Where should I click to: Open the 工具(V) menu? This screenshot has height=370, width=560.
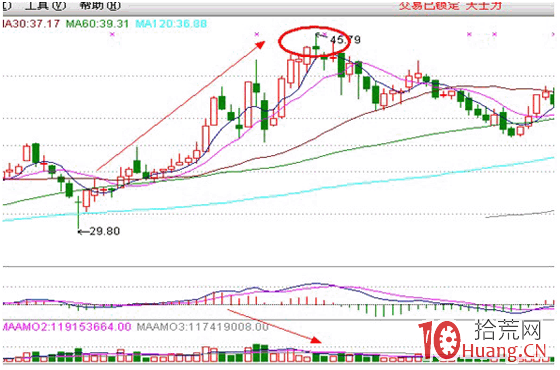point(45,5)
